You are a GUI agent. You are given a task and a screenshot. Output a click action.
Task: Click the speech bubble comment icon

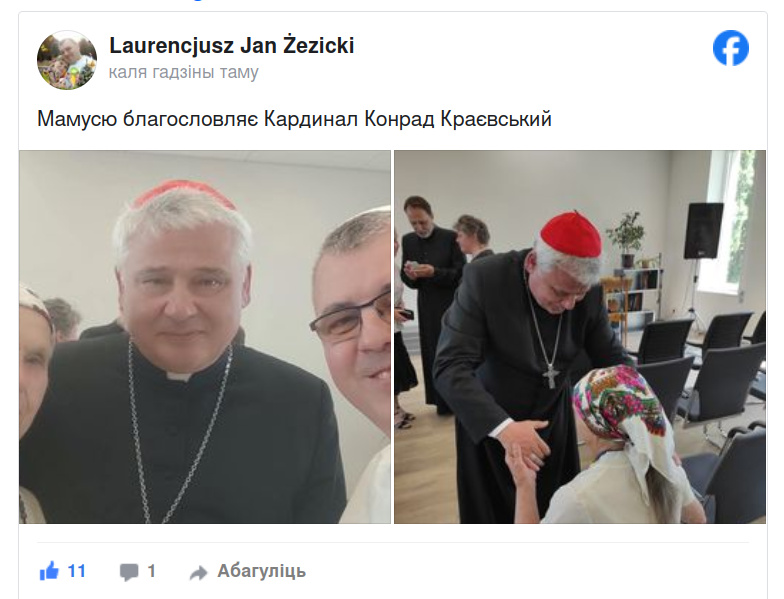[x=129, y=572]
